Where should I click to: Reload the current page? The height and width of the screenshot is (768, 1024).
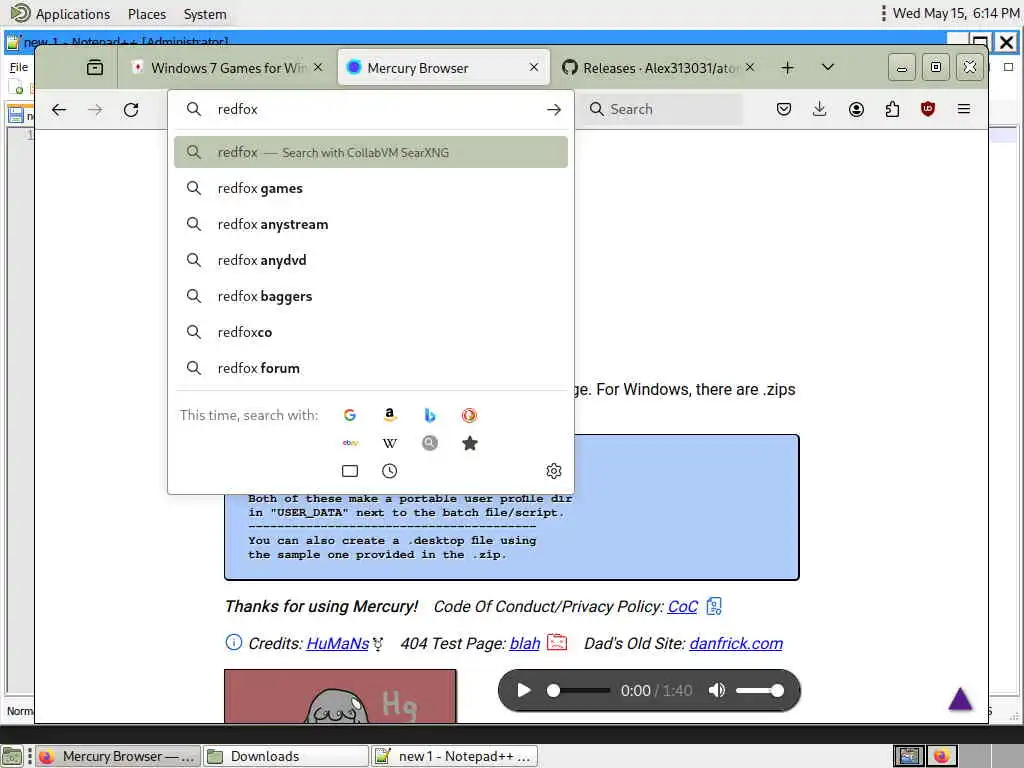[131, 110]
